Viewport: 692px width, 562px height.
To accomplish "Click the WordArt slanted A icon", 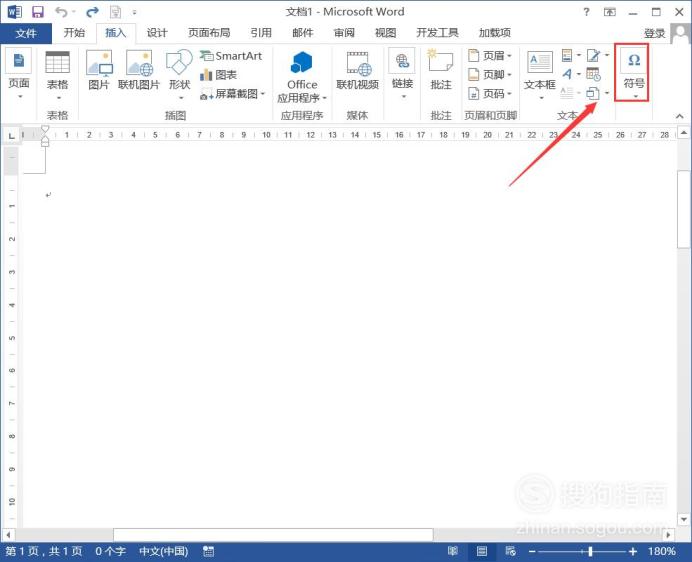I will click(x=567, y=74).
